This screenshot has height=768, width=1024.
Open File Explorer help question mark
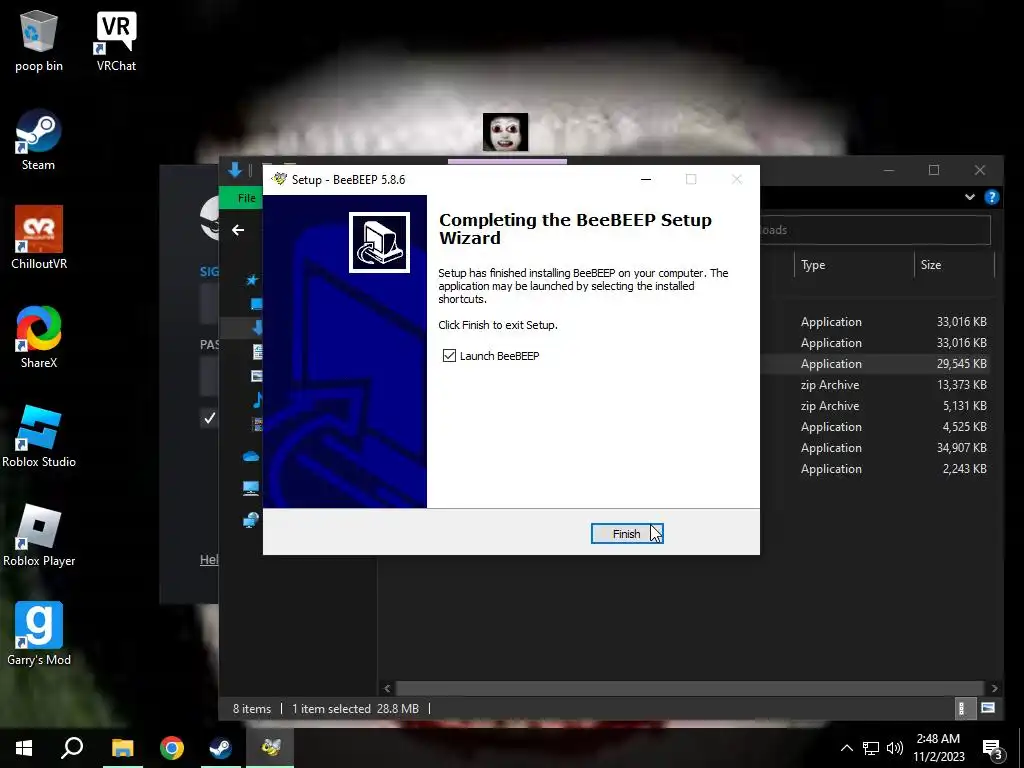[991, 197]
